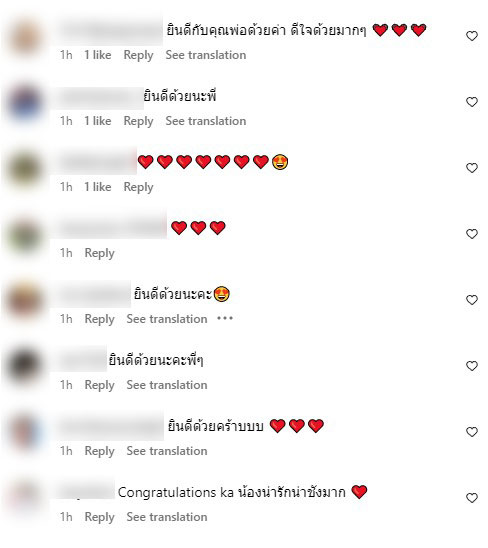Image resolution: width=488 pixels, height=548 pixels.
Task: Tap the heart beside the three-hearts-only comment
Action: (x=472, y=234)
